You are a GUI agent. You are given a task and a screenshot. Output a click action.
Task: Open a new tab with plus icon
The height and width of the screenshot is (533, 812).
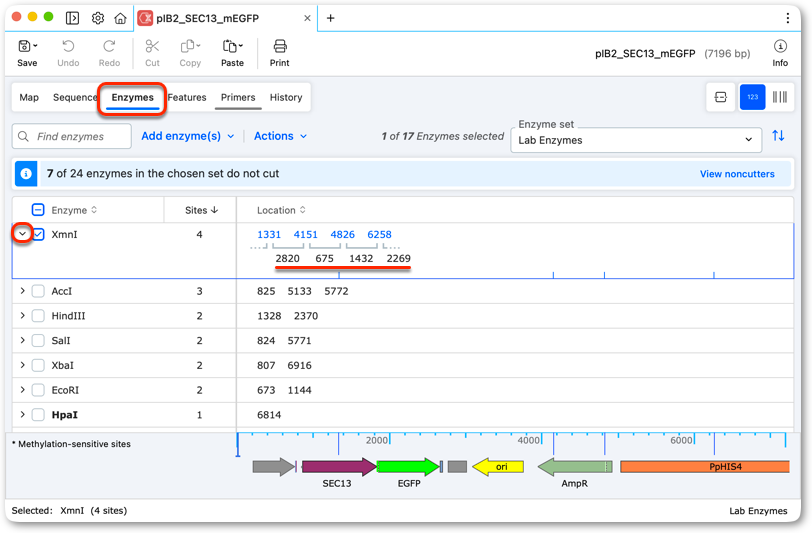[330, 18]
